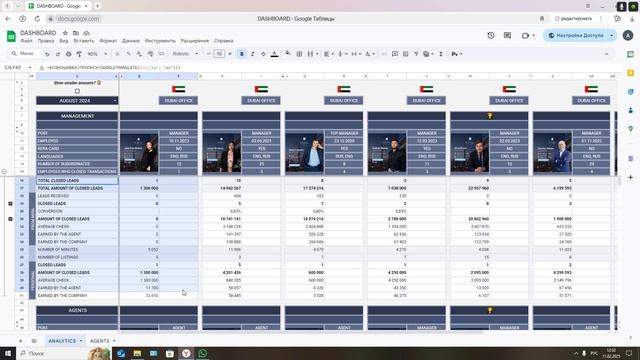Open the fill color bucket
The height and width of the screenshot is (360, 640).
288,53
